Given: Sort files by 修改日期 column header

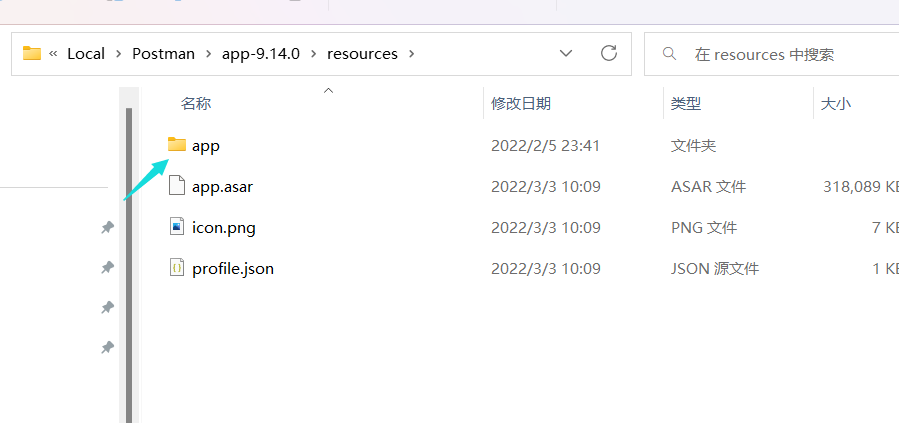Looking at the screenshot, I should 521,103.
